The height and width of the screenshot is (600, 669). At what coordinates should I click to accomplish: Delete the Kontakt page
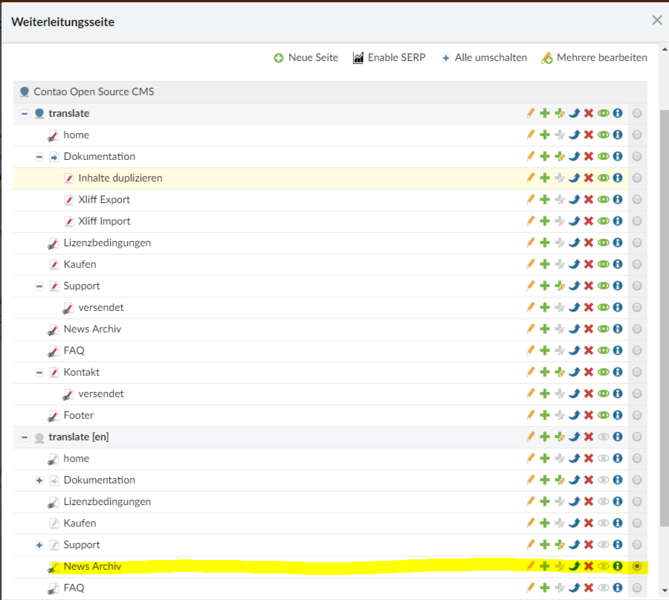(589, 372)
